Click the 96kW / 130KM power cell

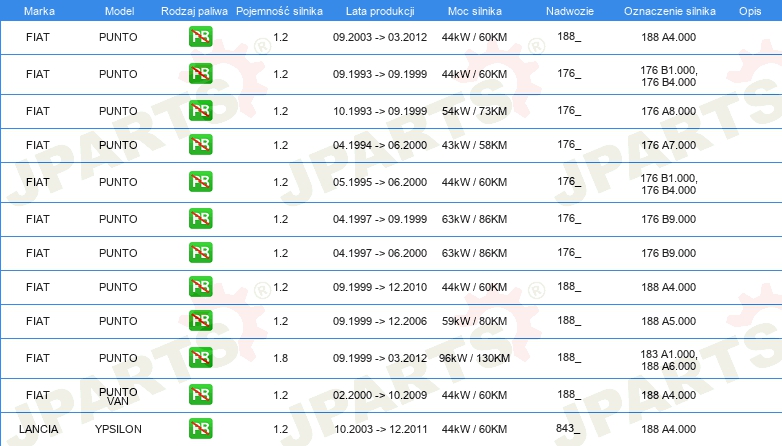point(474,358)
